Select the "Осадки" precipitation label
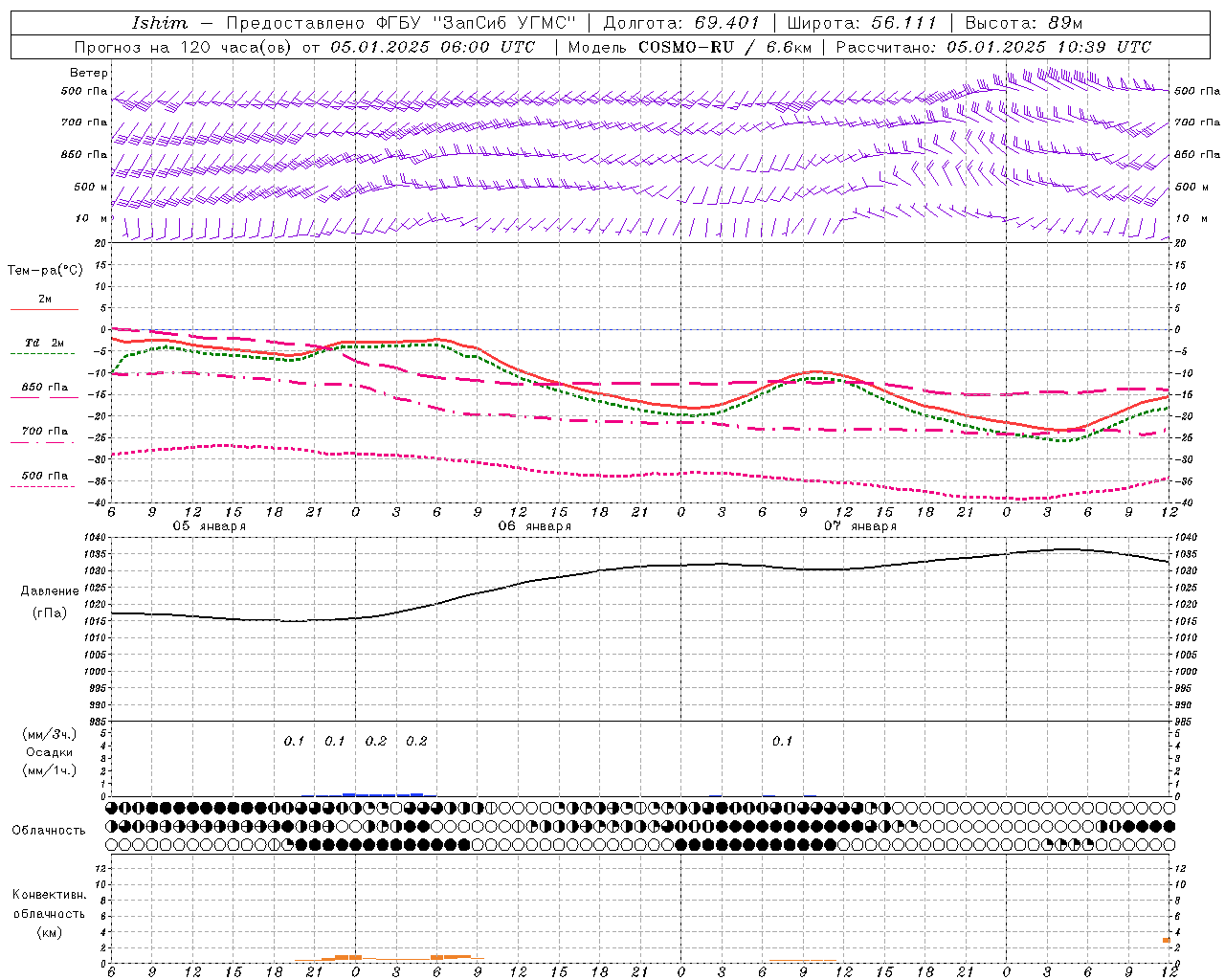This screenshot has height=980, width=1225. pos(50,752)
